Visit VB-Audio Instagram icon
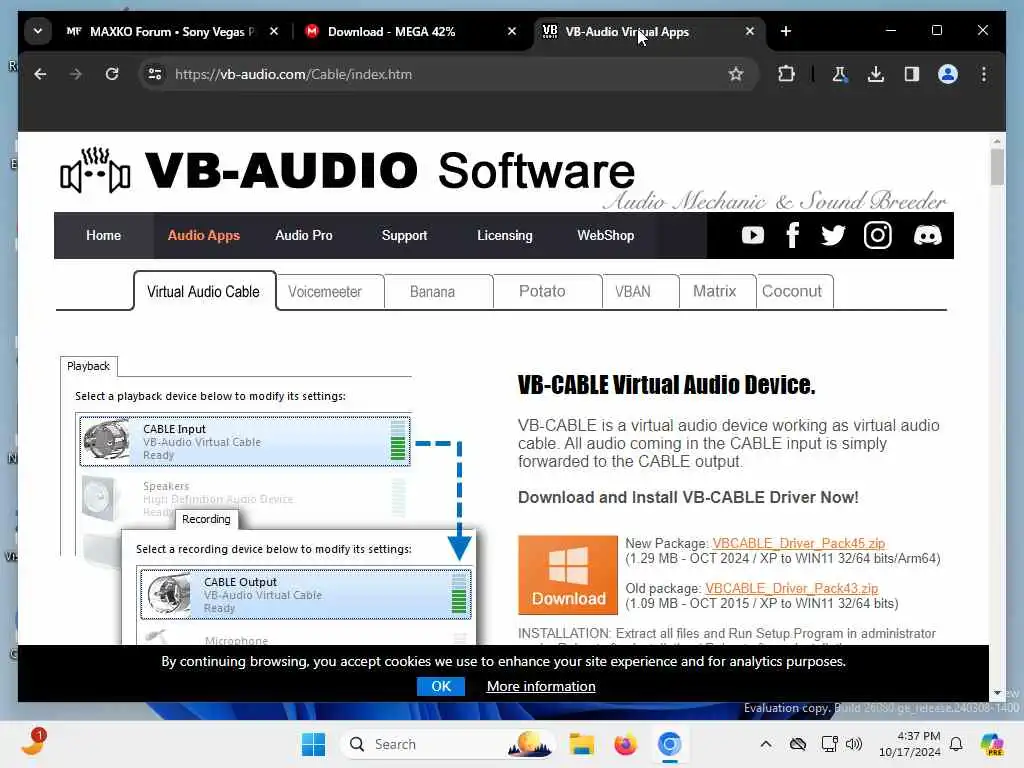The height and width of the screenshot is (768, 1024). coord(878,235)
